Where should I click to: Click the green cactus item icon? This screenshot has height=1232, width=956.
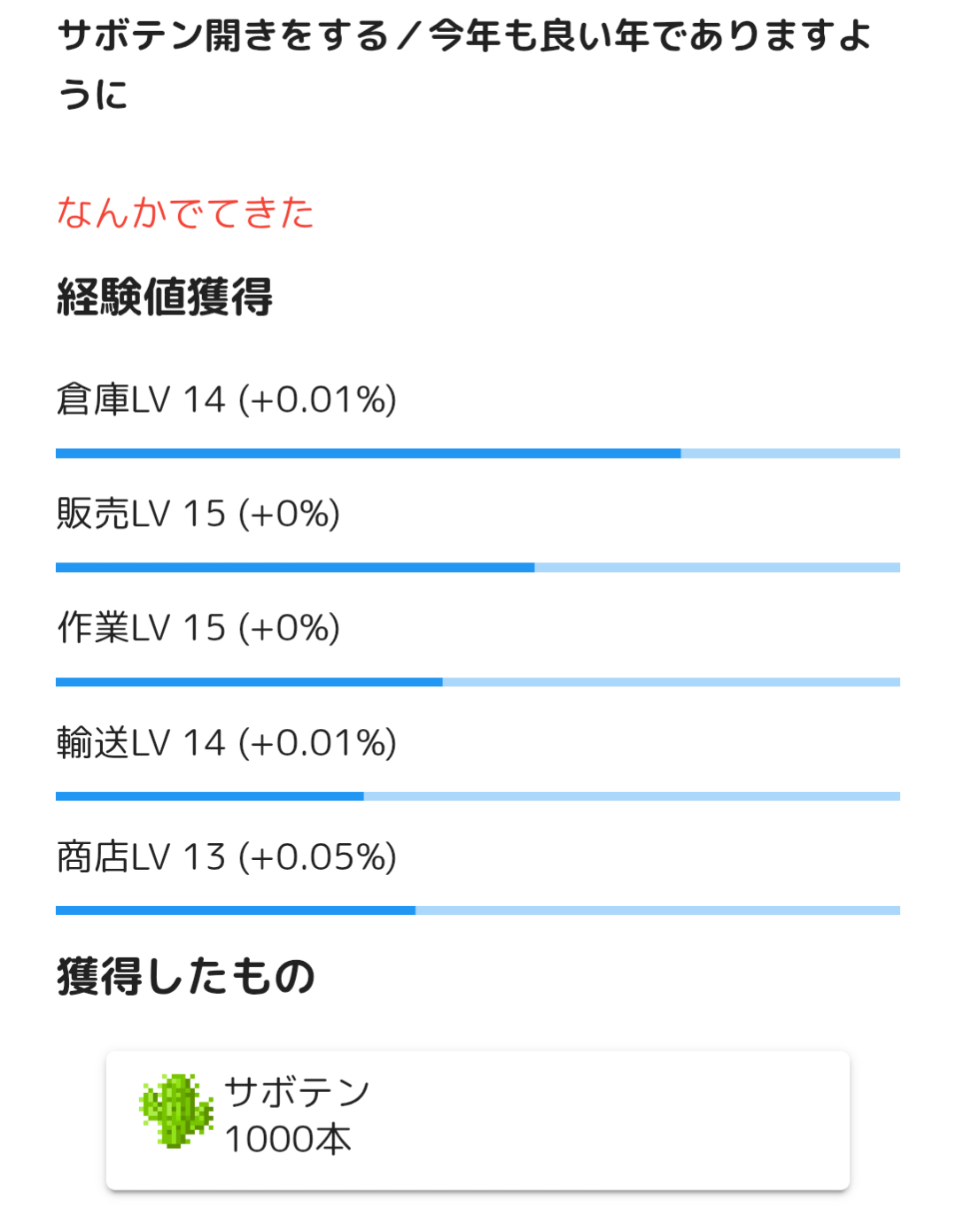click(x=176, y=1111)
